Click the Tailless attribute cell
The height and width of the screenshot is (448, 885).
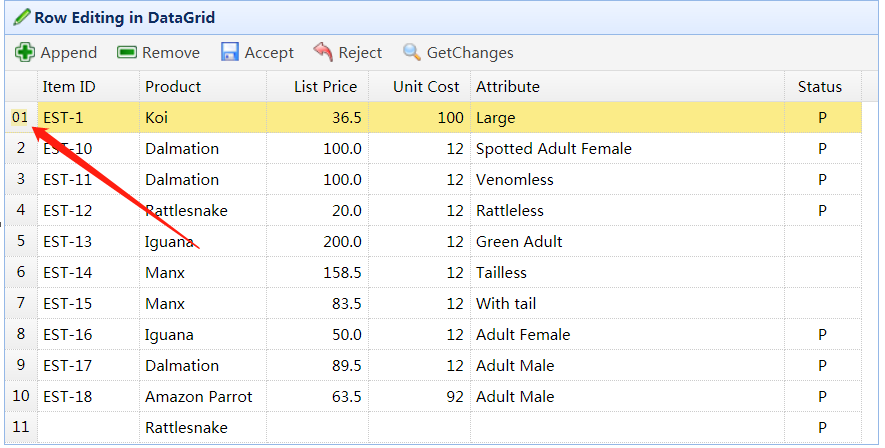point(501,273)
